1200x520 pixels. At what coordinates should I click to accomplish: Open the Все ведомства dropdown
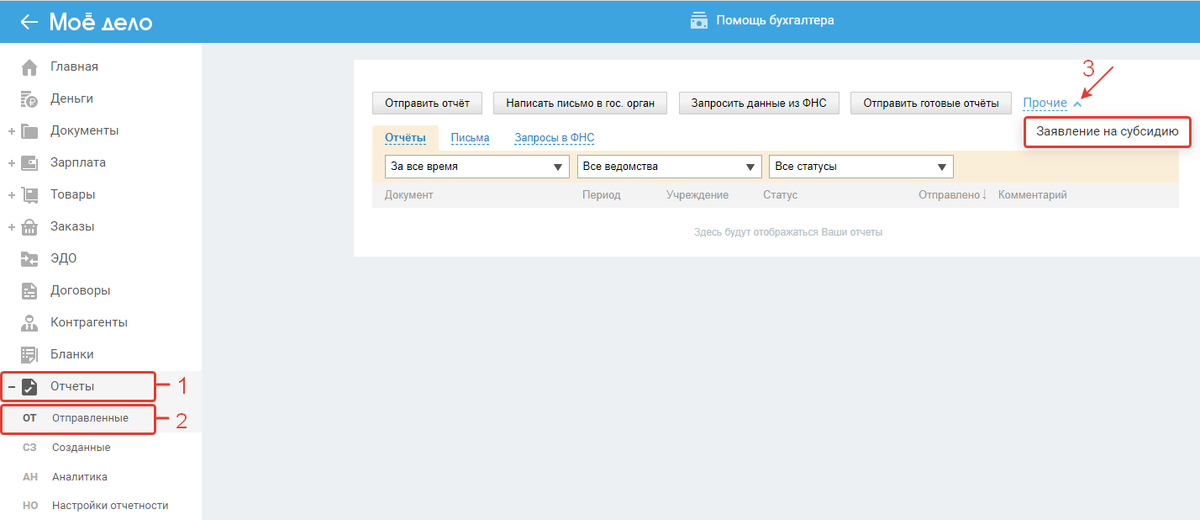669,166
